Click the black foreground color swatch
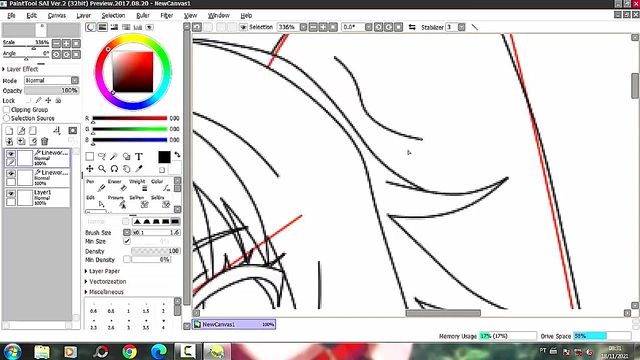 [x=164, y=157]
